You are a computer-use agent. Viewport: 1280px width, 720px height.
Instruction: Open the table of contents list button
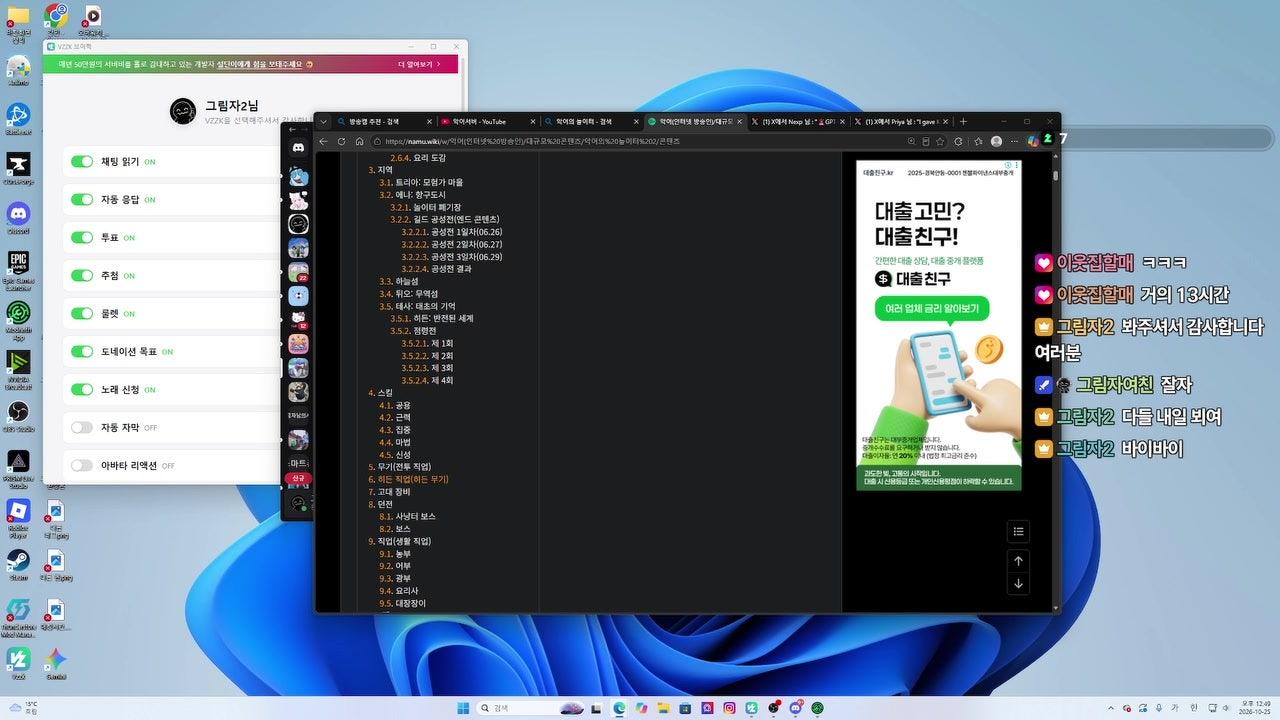[x=1018, y=531]
